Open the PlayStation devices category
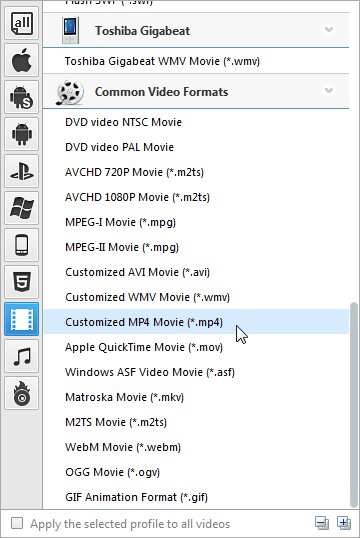The image size is (360, 538). (22, 171)
